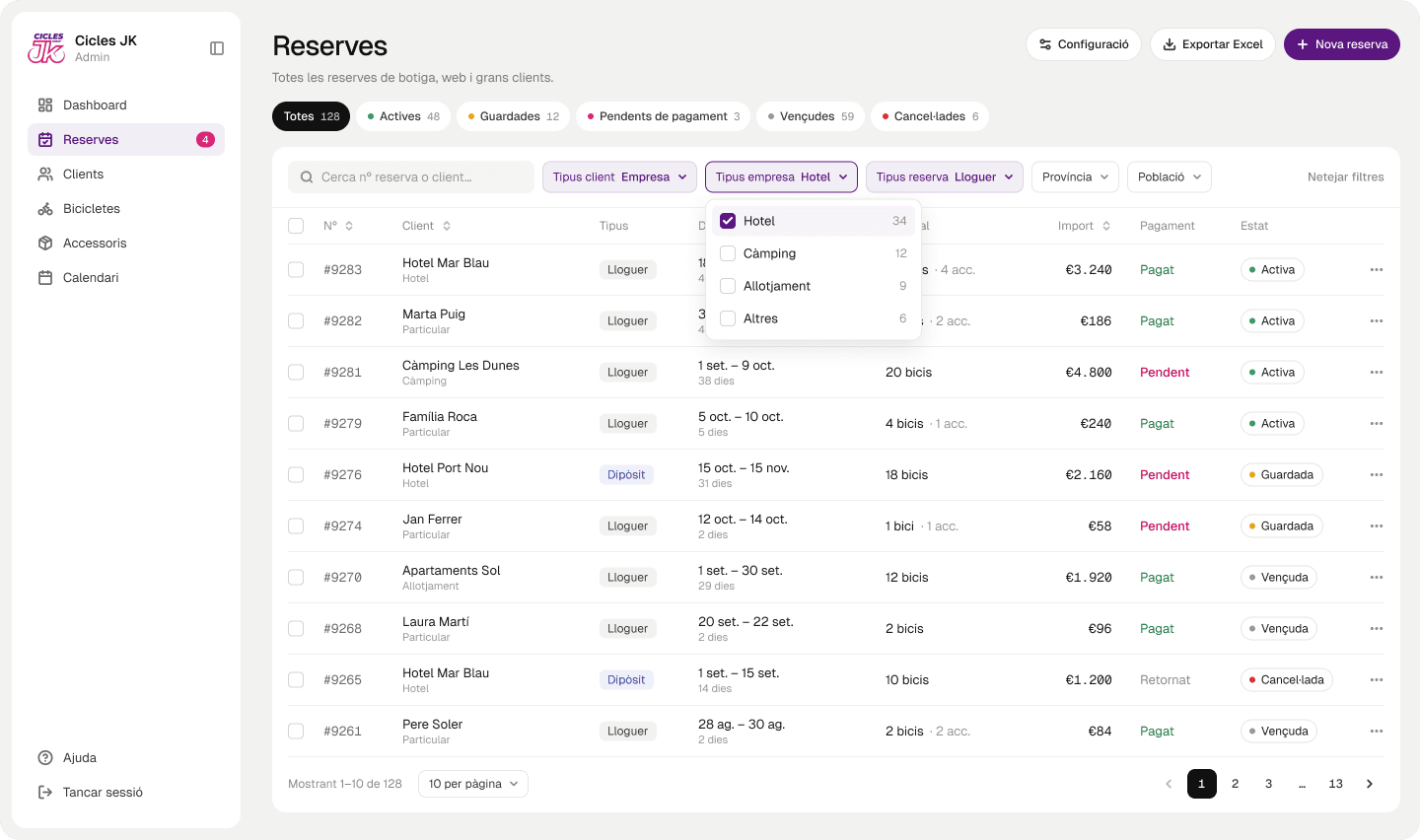The width and height of the screenshot is (1420, 840).
Task: Close the Tipus empresa filter dropdown
Action: pyautogui.click(x=781, y=177)
